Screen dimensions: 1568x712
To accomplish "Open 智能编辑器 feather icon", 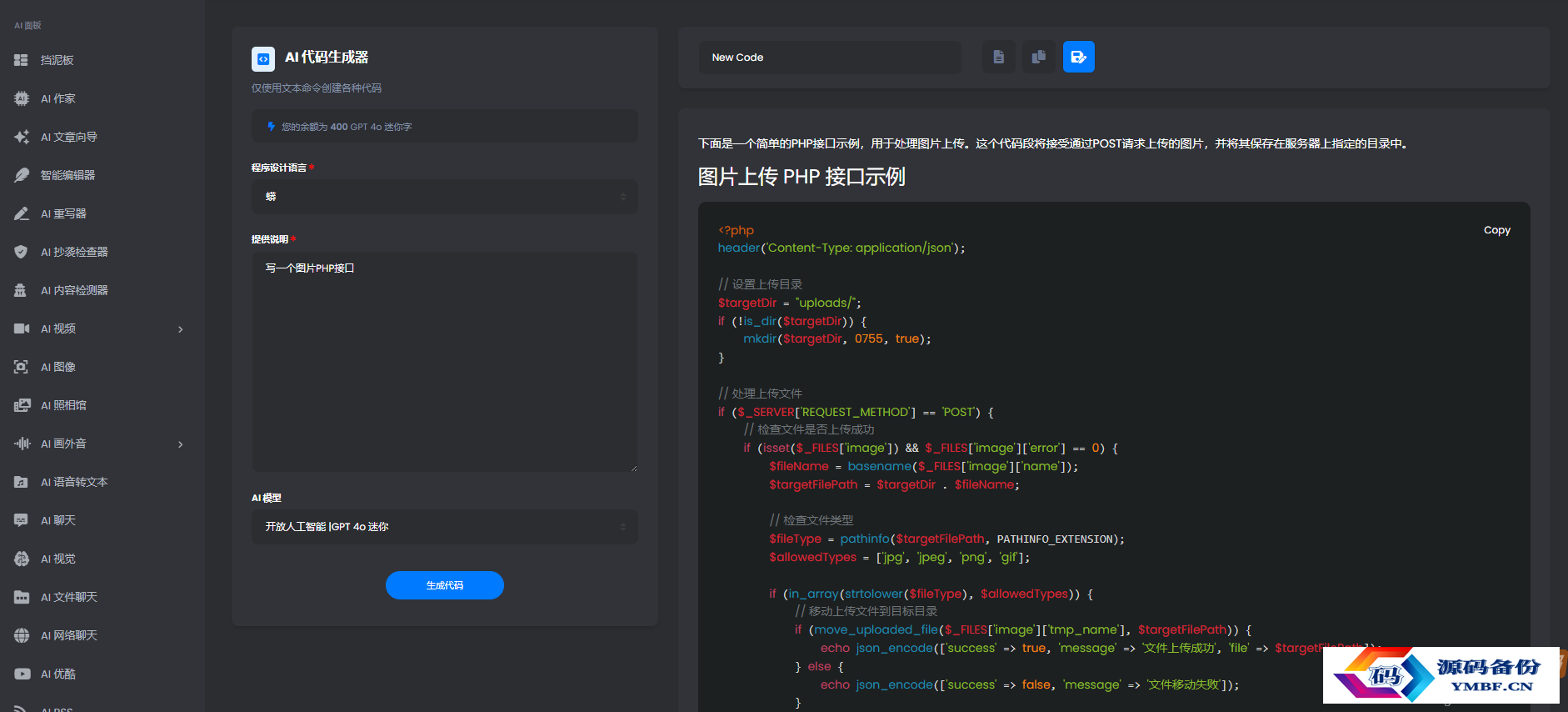I will [22, 175].
